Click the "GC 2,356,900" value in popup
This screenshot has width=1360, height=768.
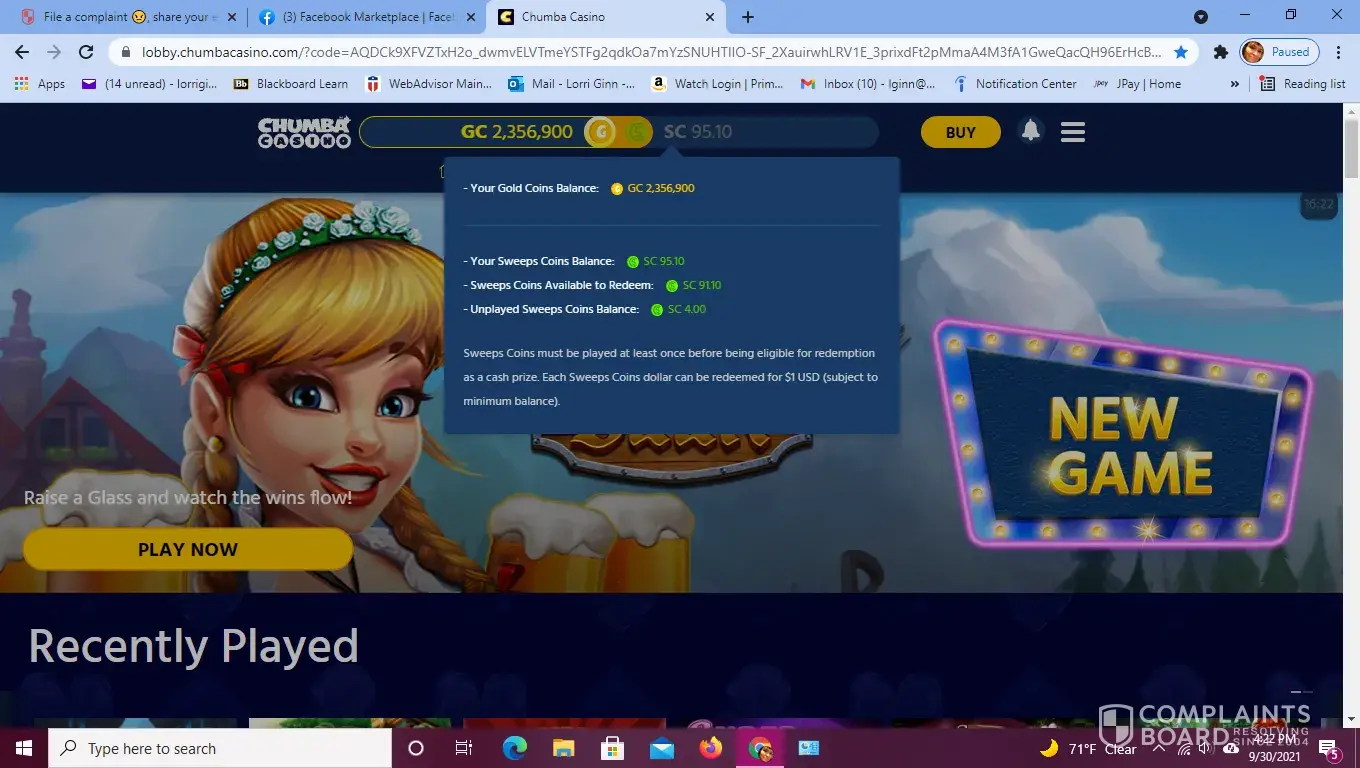click(x=661, y=188)
